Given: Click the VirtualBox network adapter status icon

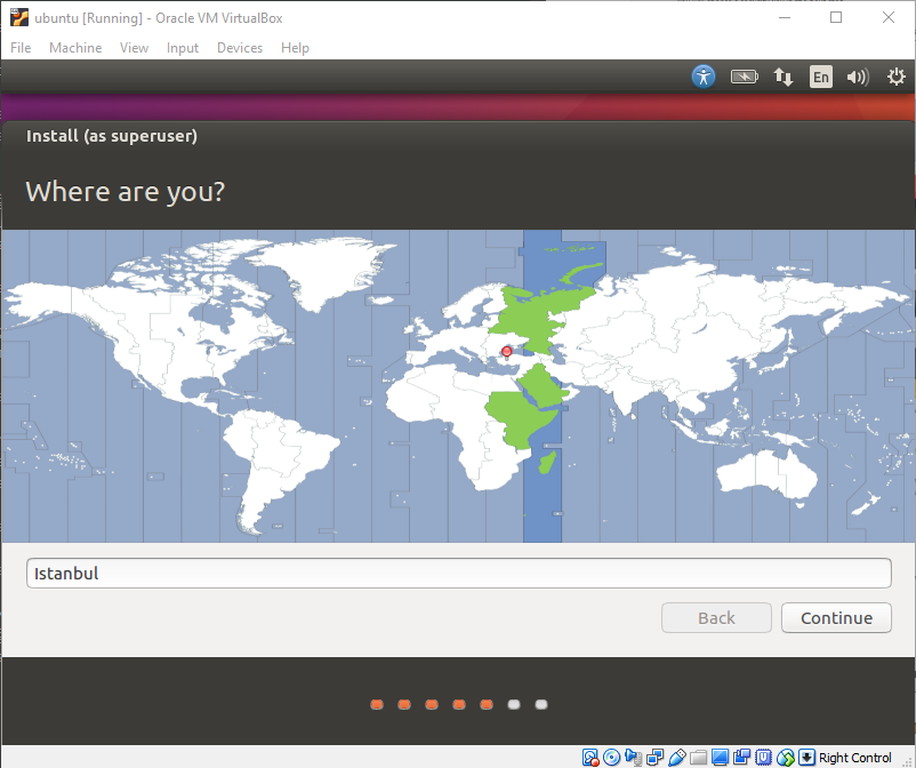Looking at the screenshot, I should point(655,757).
